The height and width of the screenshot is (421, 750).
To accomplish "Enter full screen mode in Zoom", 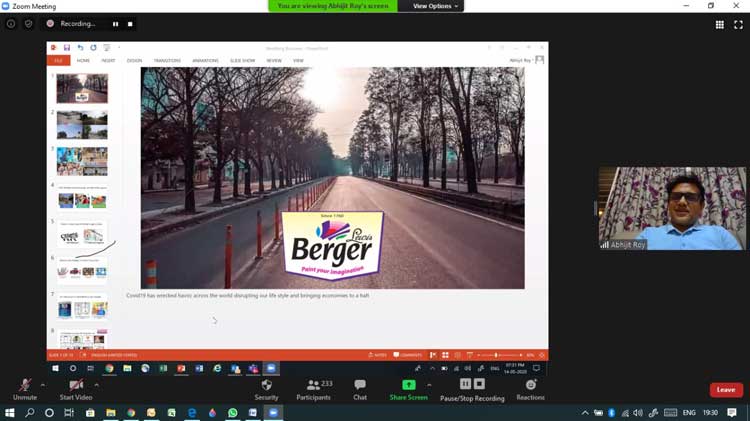I will coord(738,25).
